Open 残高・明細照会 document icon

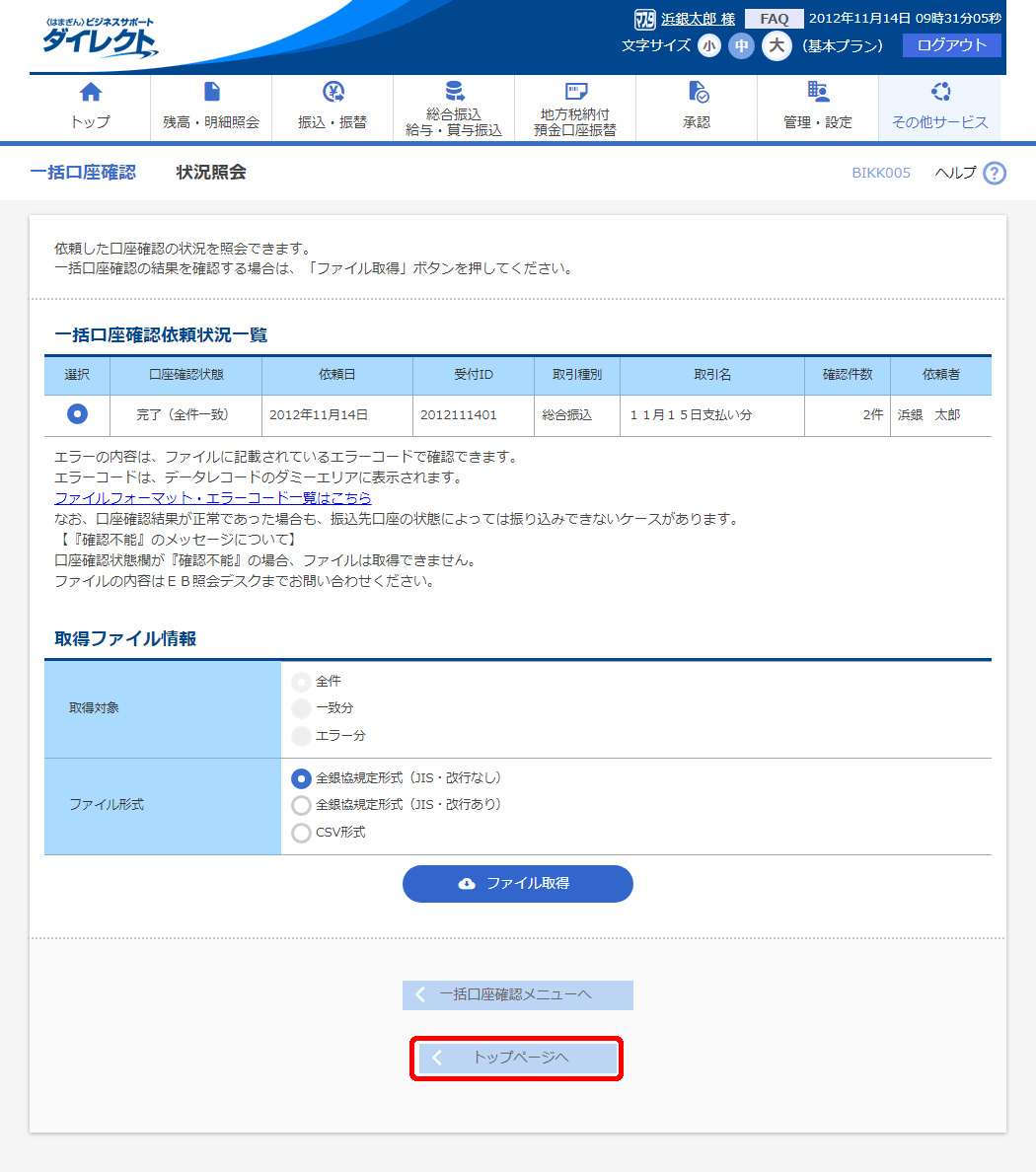[211, 93]
